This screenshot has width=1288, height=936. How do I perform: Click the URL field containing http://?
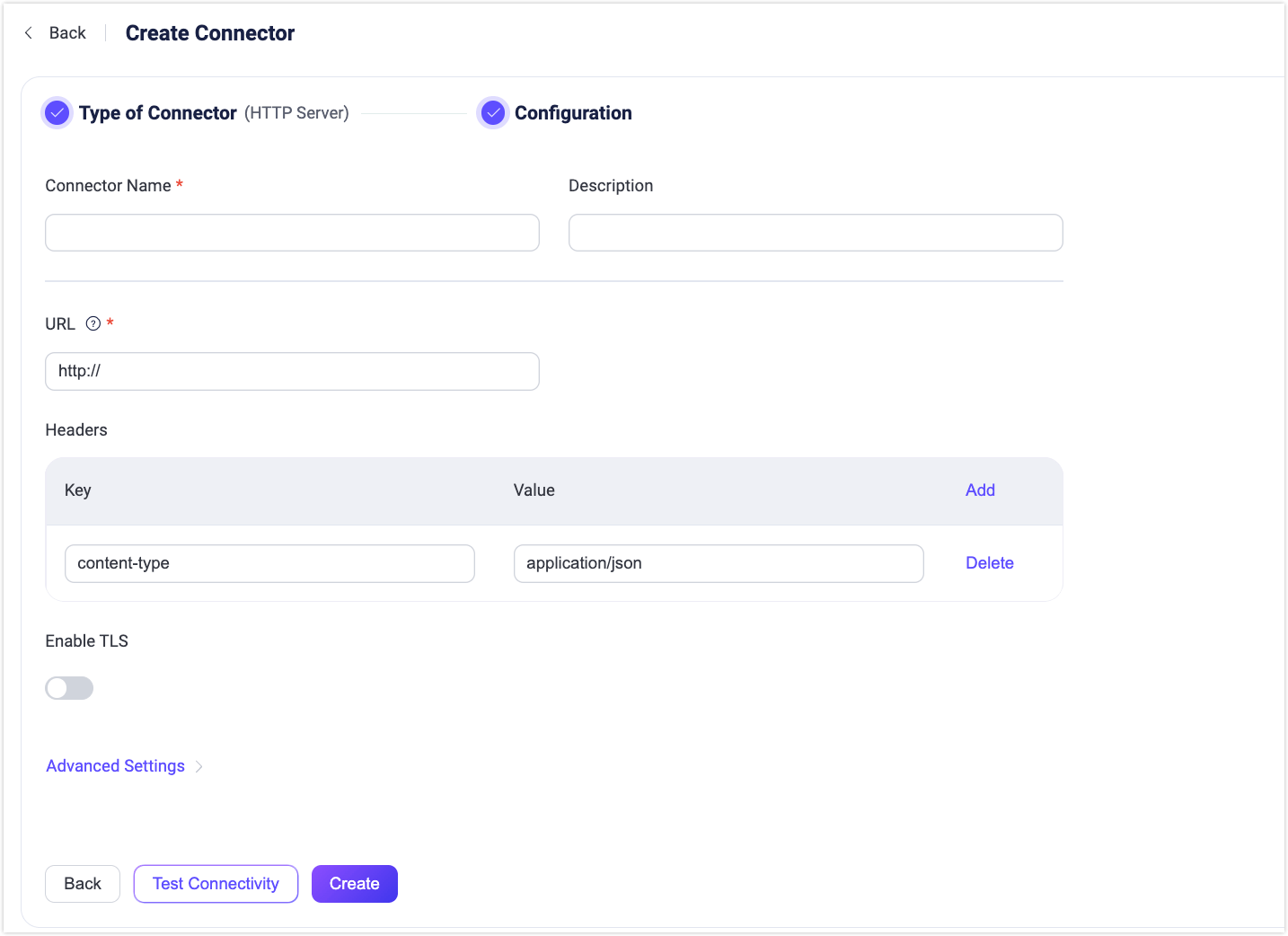point(292,371)
